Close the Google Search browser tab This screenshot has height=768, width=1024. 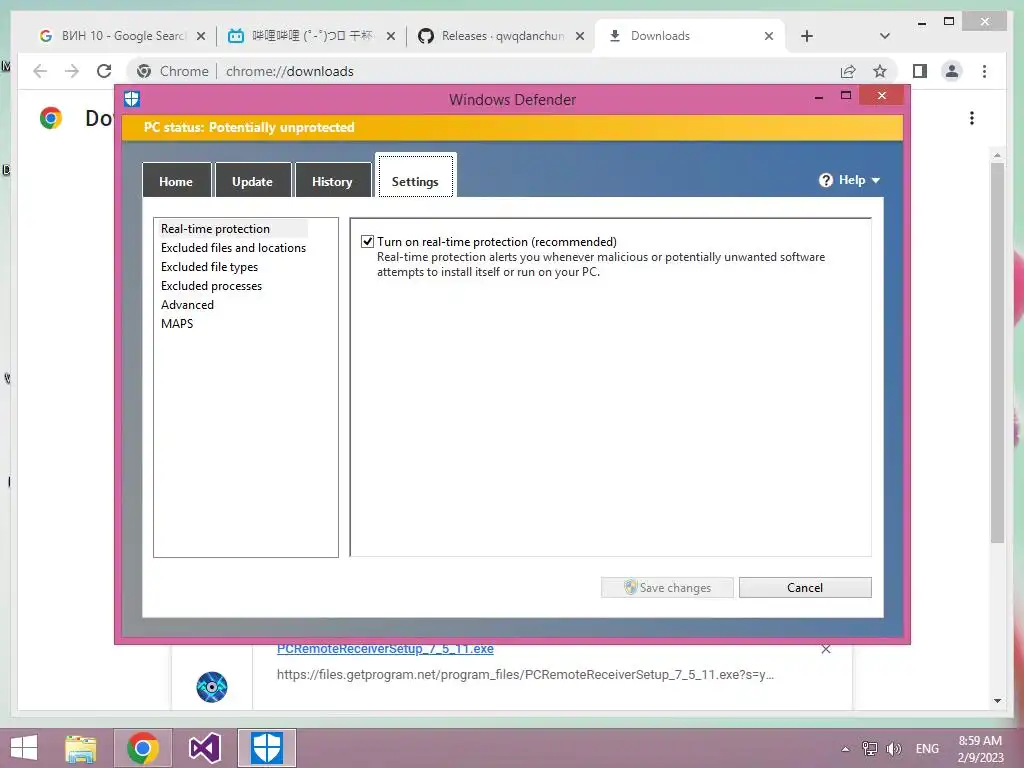click(x=201, y=37)
